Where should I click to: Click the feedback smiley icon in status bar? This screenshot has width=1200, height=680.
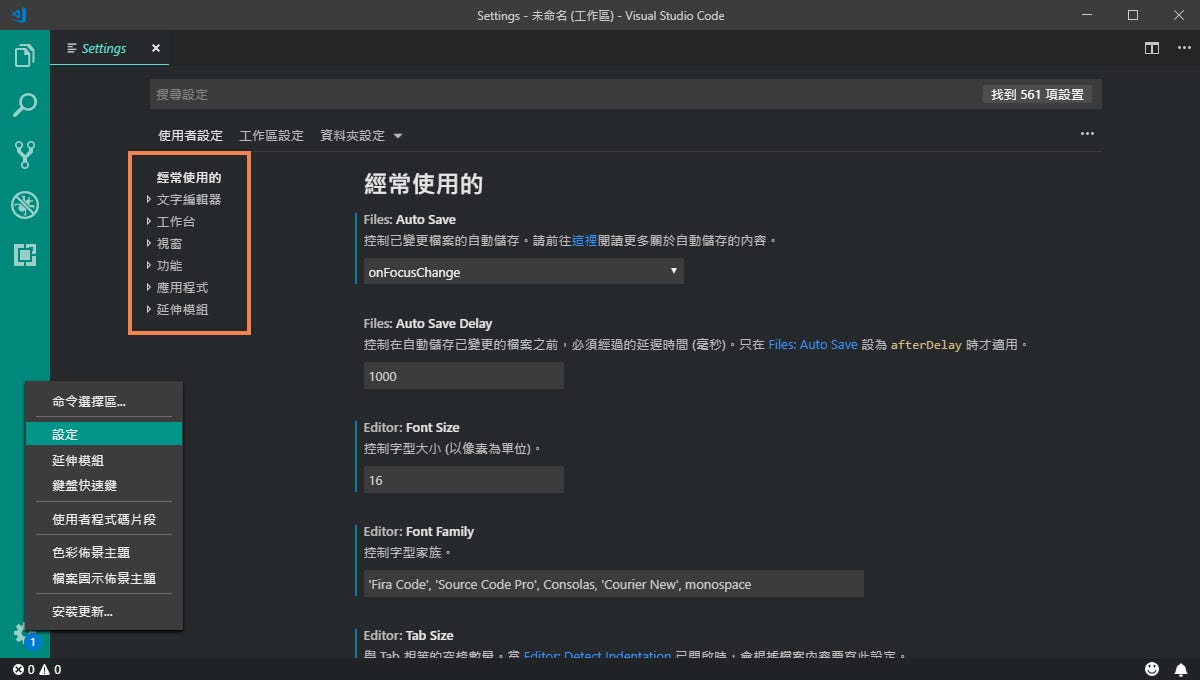(1152, 669)
